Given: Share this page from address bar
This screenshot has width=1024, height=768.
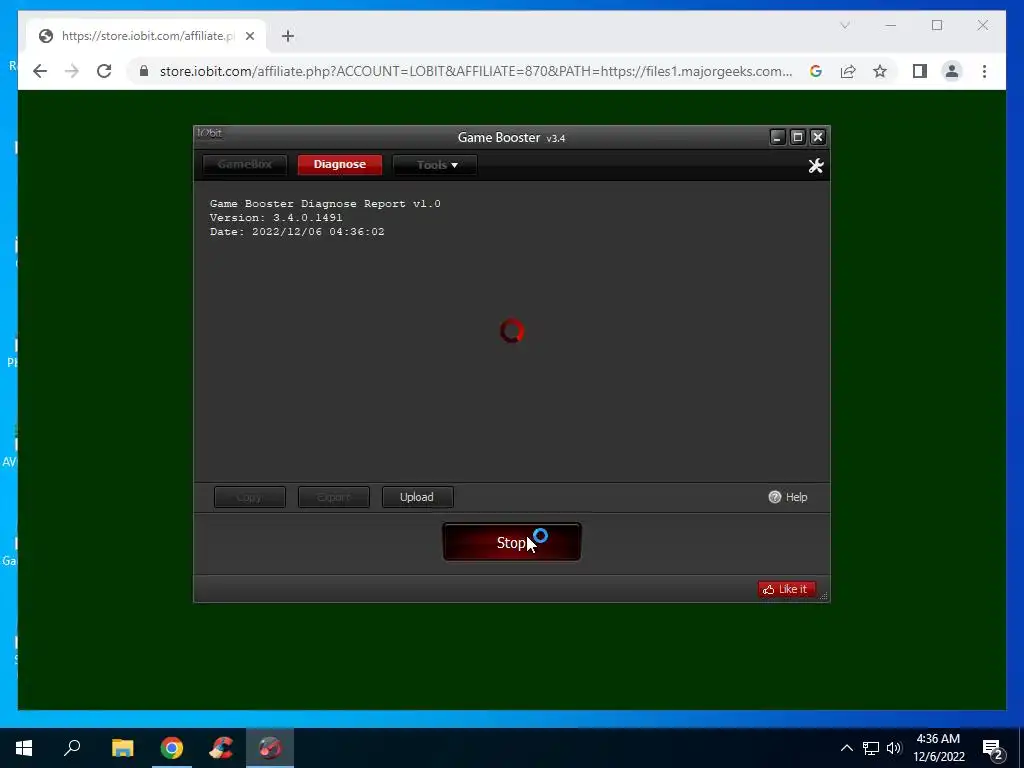Looking at the screenshot, I should coord(848,71).
